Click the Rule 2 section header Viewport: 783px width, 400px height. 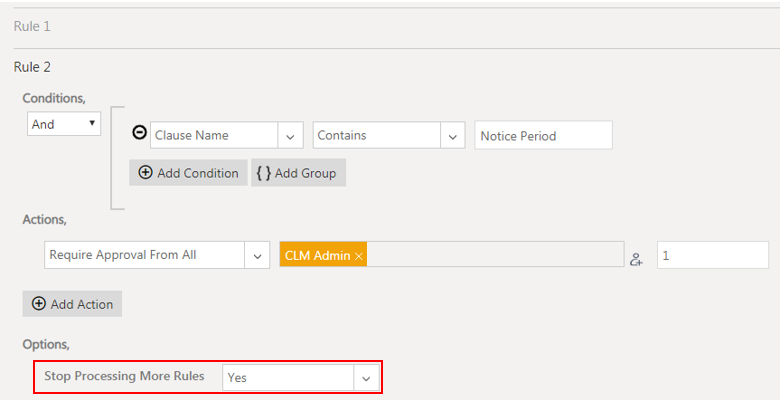[x=32, y=67]
